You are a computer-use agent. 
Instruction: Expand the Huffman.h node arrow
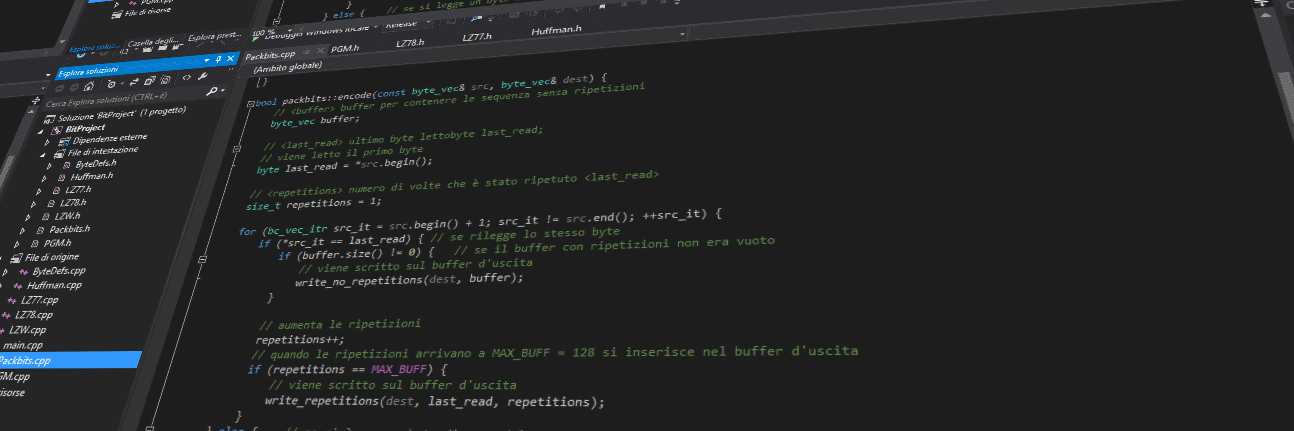(44, 178)
